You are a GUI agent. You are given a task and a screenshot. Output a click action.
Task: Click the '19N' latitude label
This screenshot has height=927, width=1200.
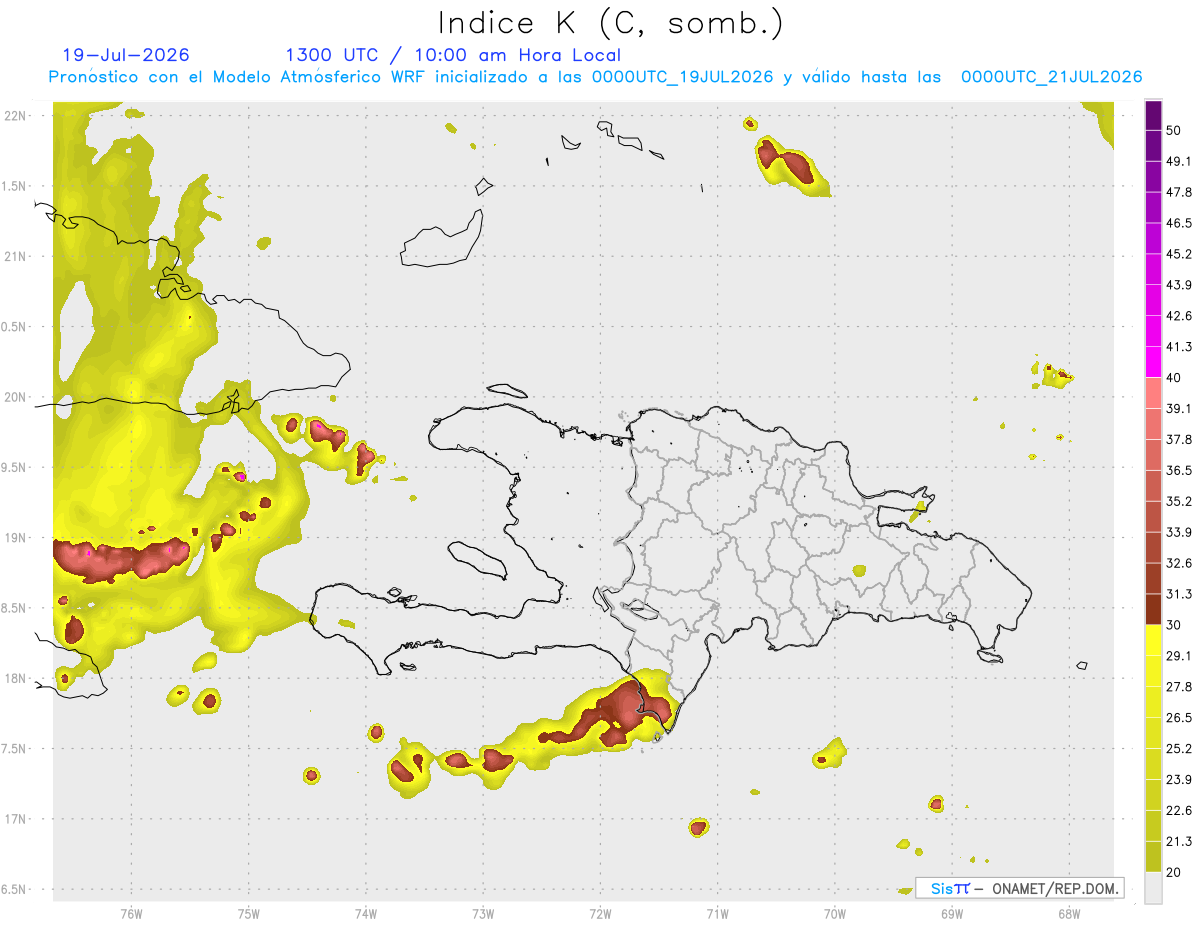(17, 538)
